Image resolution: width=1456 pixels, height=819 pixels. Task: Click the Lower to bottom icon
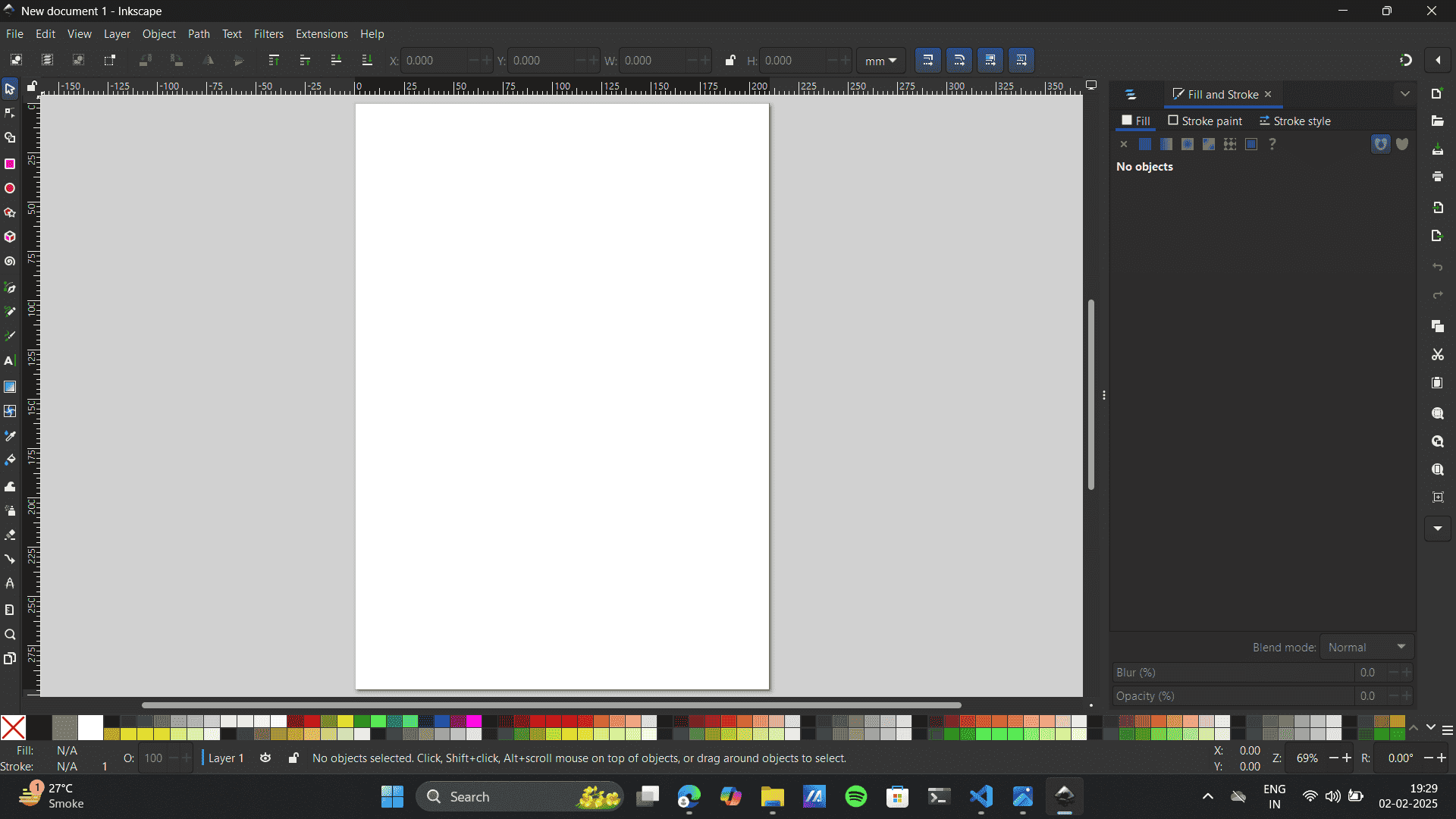(367, 60)
